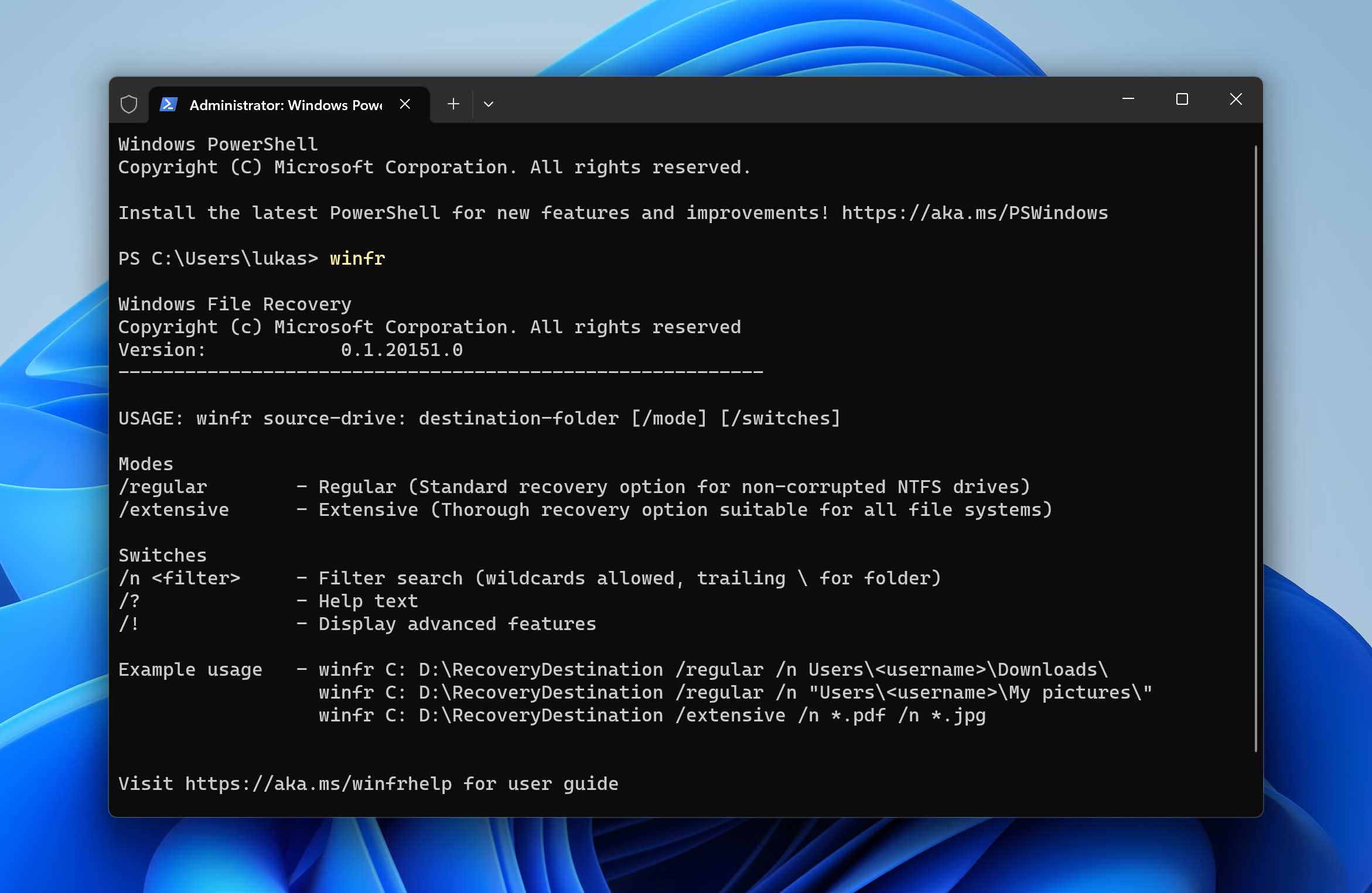The image size is (1372, 893).
Task: Click the /? help text switch
Action: [x=129, y=601]
